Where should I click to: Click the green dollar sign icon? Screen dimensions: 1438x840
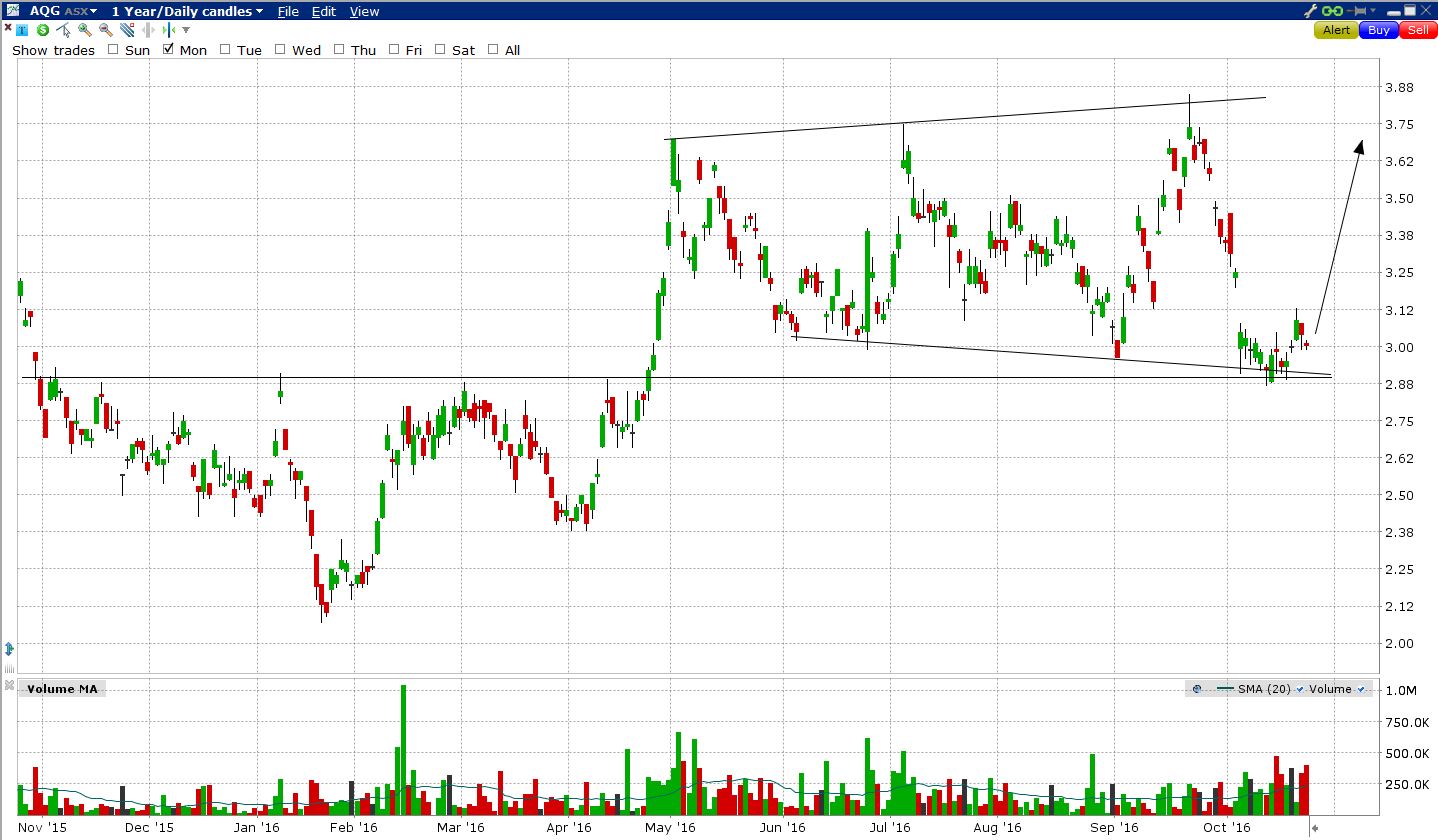tap(43, 30)
